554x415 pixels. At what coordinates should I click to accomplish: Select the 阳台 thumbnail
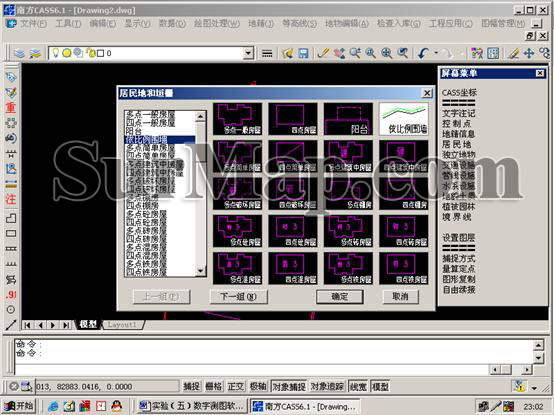(x=348, y=119)
